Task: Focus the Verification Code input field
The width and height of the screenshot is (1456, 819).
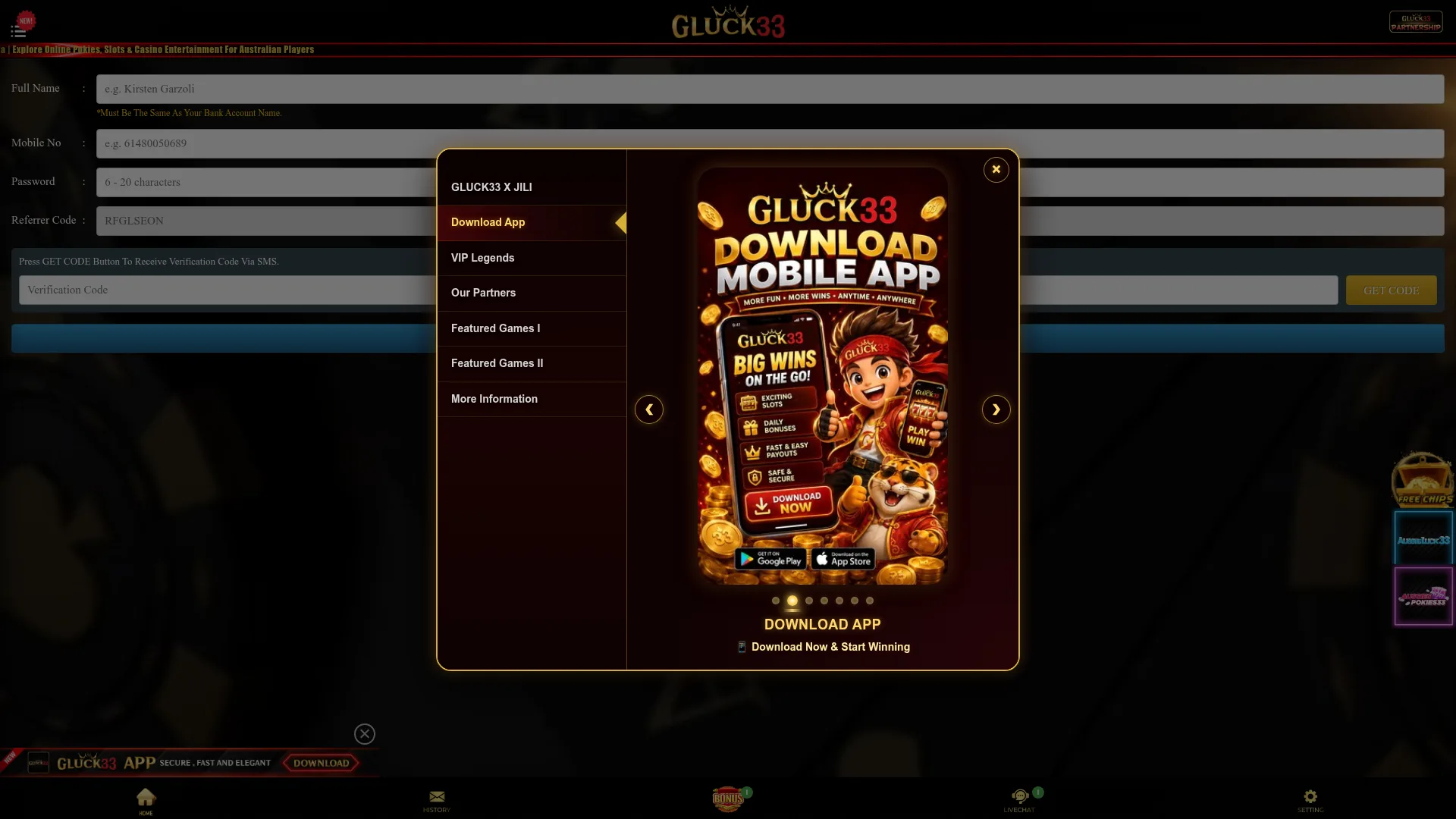Action: pyautogui.click(x=678, y=290)
